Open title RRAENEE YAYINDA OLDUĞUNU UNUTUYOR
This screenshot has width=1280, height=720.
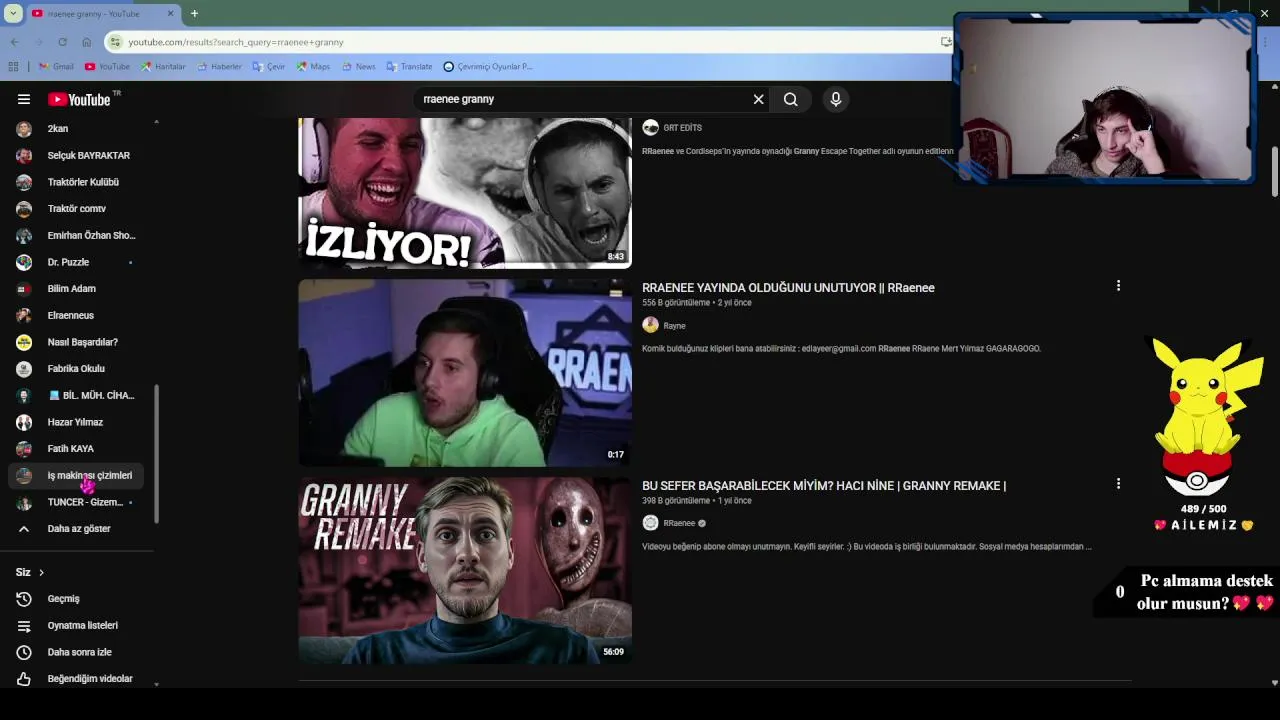(788, 288)
